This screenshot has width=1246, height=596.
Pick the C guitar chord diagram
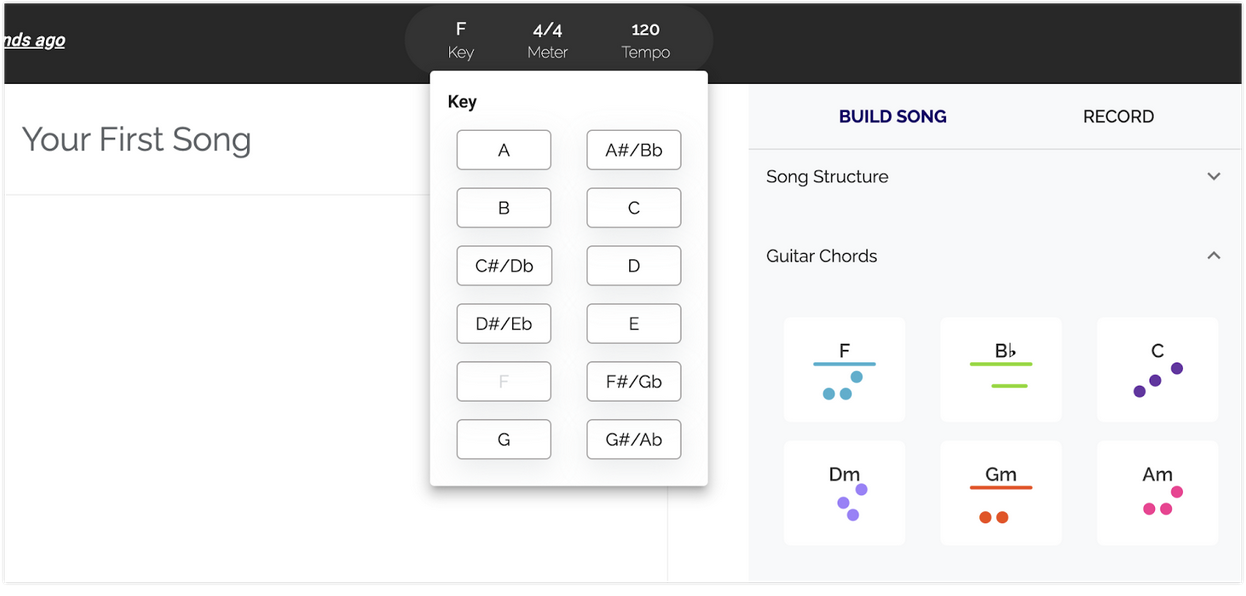click(x=1157, y=370)
